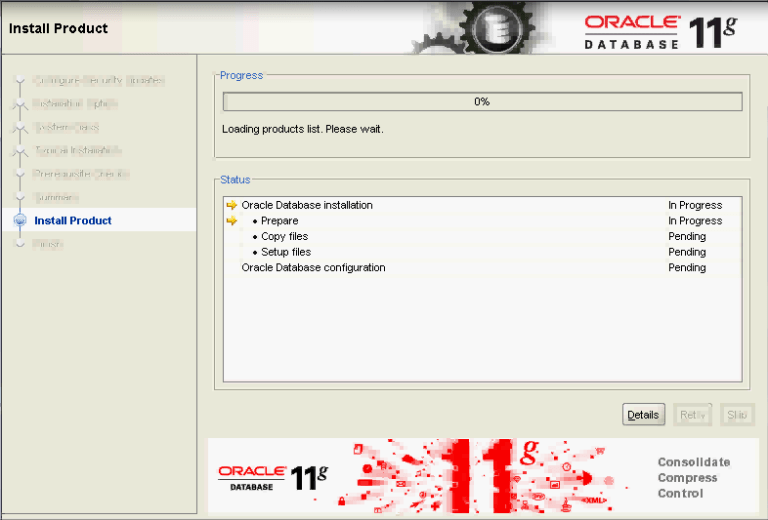Image resolution: width=768 pixels, height=520 pixels.
Task: Click In Progress status of Prepare
Action: (695, 221)
